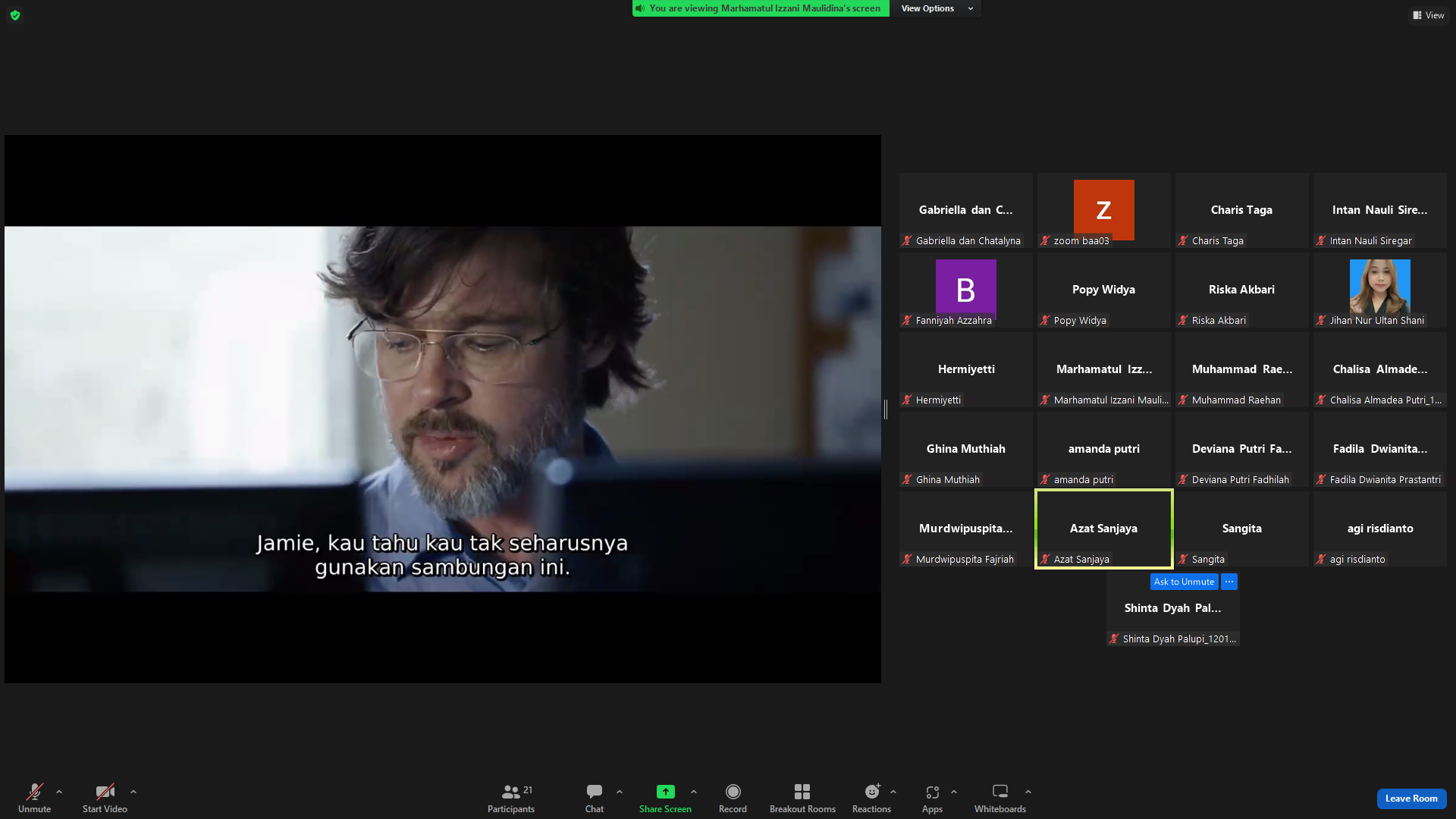This screenshot has width=1456, height=819.
Task: Click the shared screen video of the movie
Action: [x=443, y=409]
